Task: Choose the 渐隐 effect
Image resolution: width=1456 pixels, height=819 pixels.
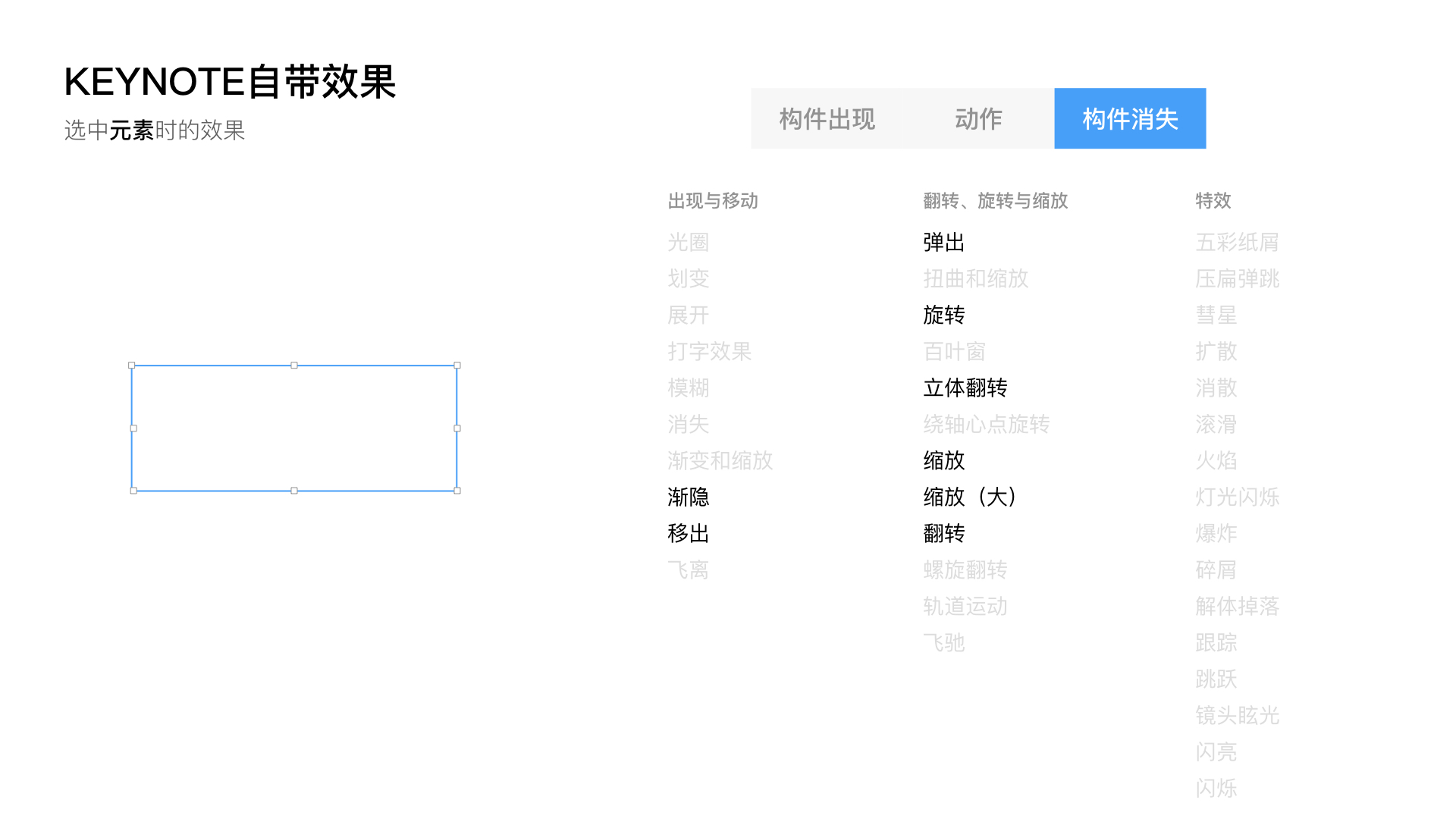Action: point(688,497)
